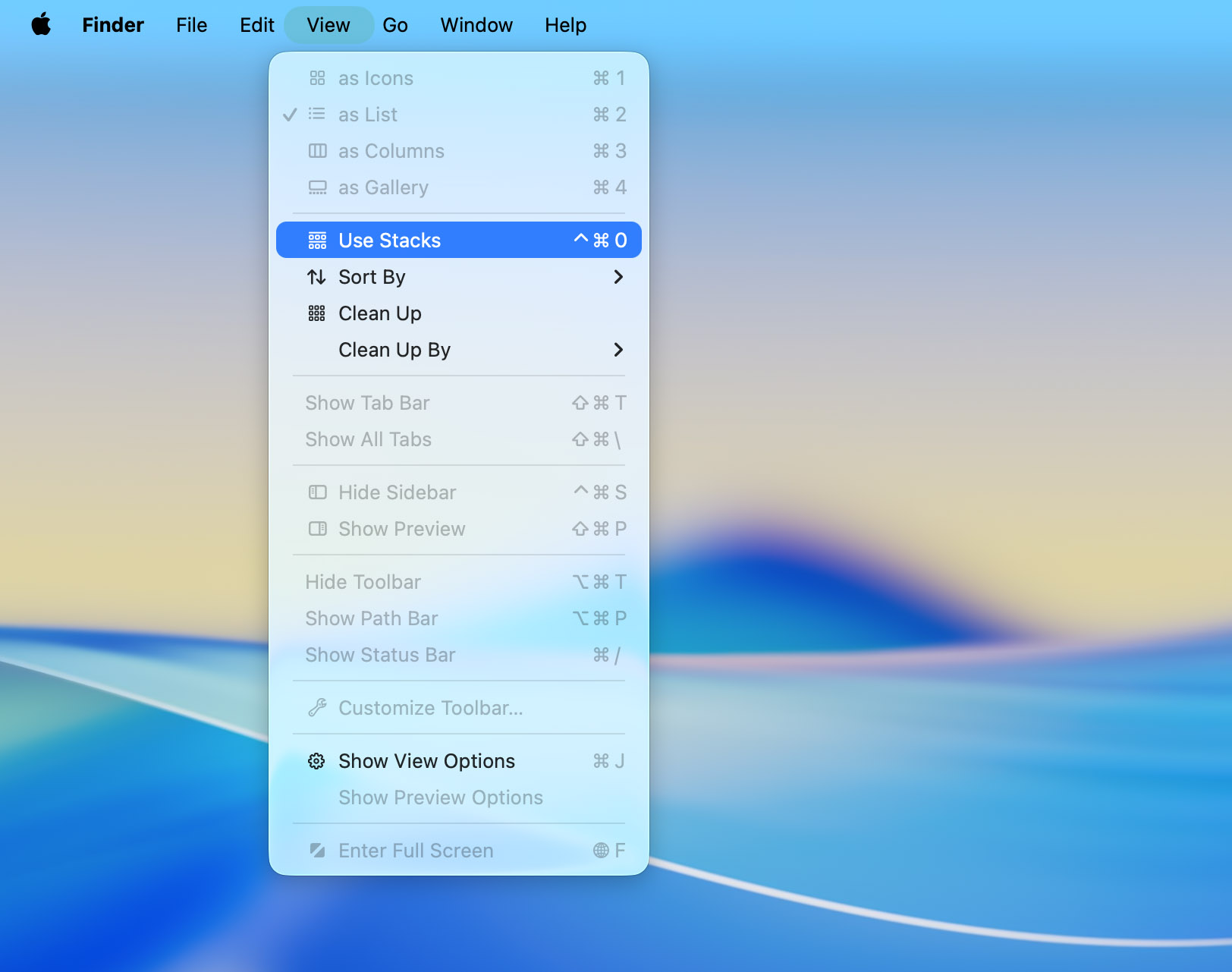Image resolution: width=1232 pixels, height=972 pixels.
Task: Click the stacks icon beside Use Stacks
Action: [317, 241]
